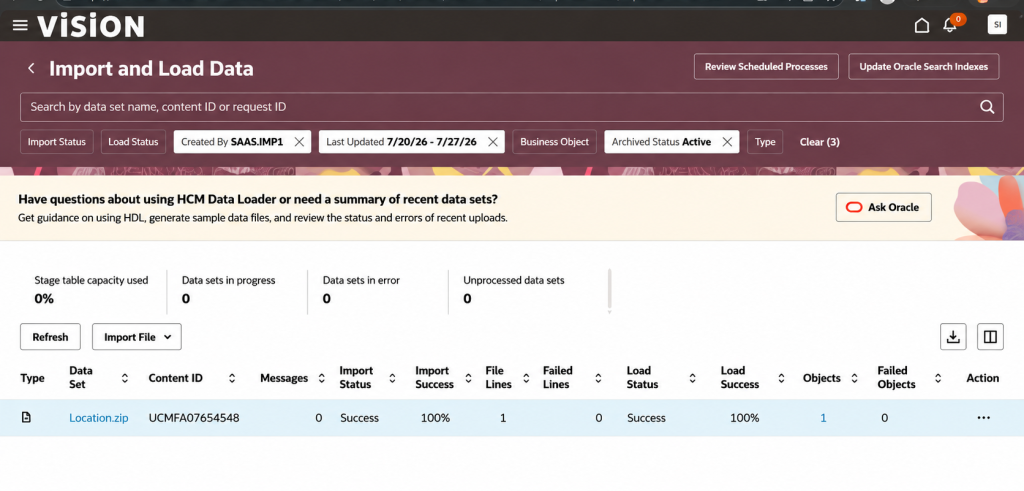The width and height of the screenshot is (1024, 491).
Task: Expand the Import File dropdown
Action: pos(136,337)
